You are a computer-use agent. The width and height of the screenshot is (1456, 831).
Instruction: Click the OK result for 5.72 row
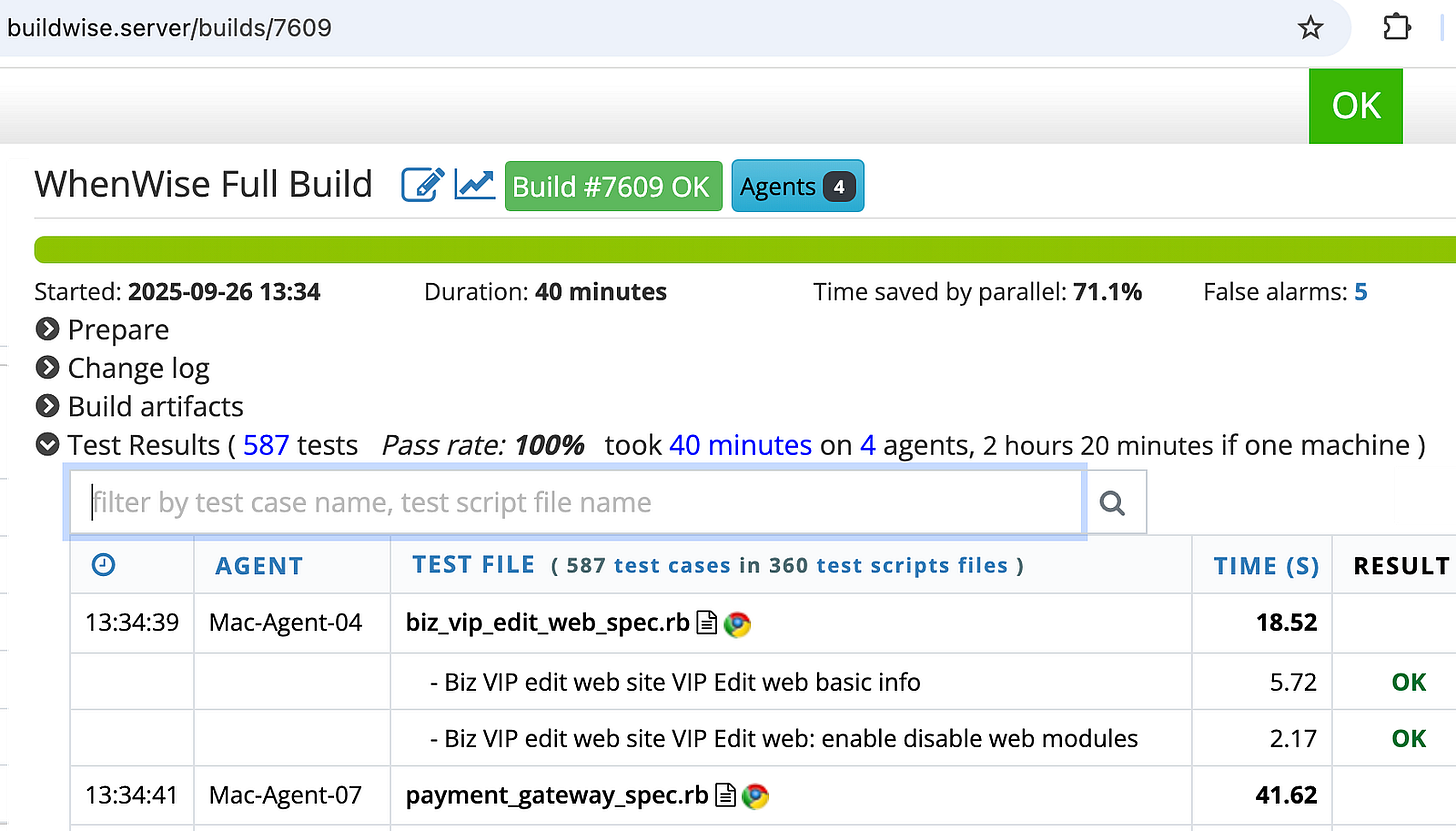1409,682
